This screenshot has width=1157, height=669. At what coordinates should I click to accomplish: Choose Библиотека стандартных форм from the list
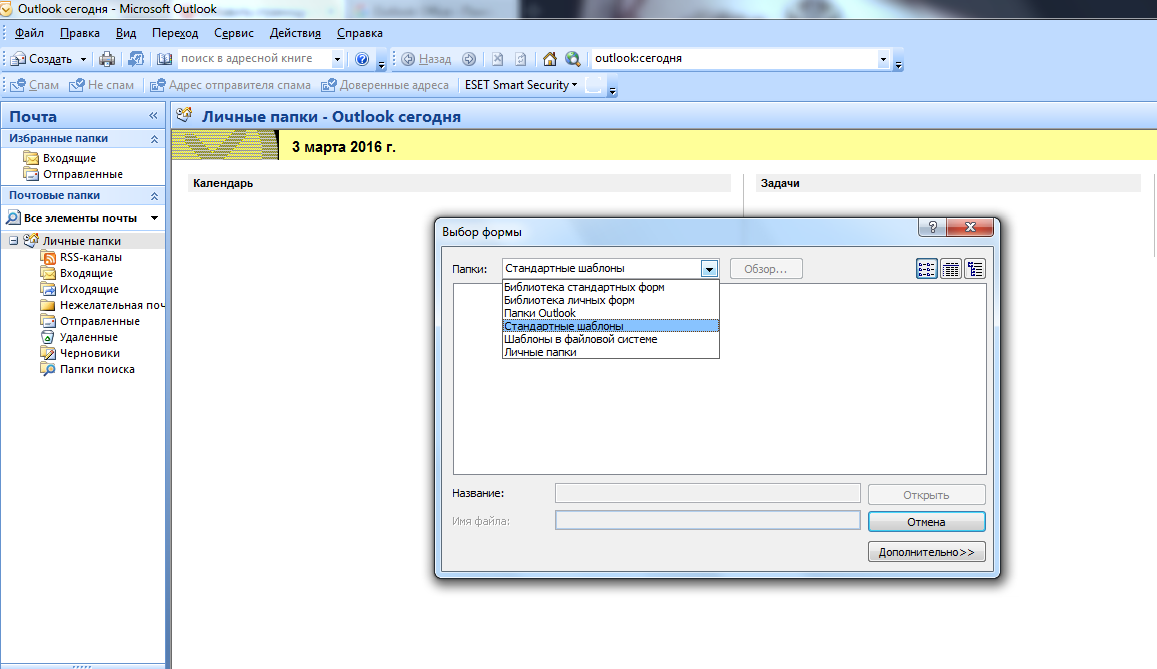pyautogui.click(x=610, y=288)
